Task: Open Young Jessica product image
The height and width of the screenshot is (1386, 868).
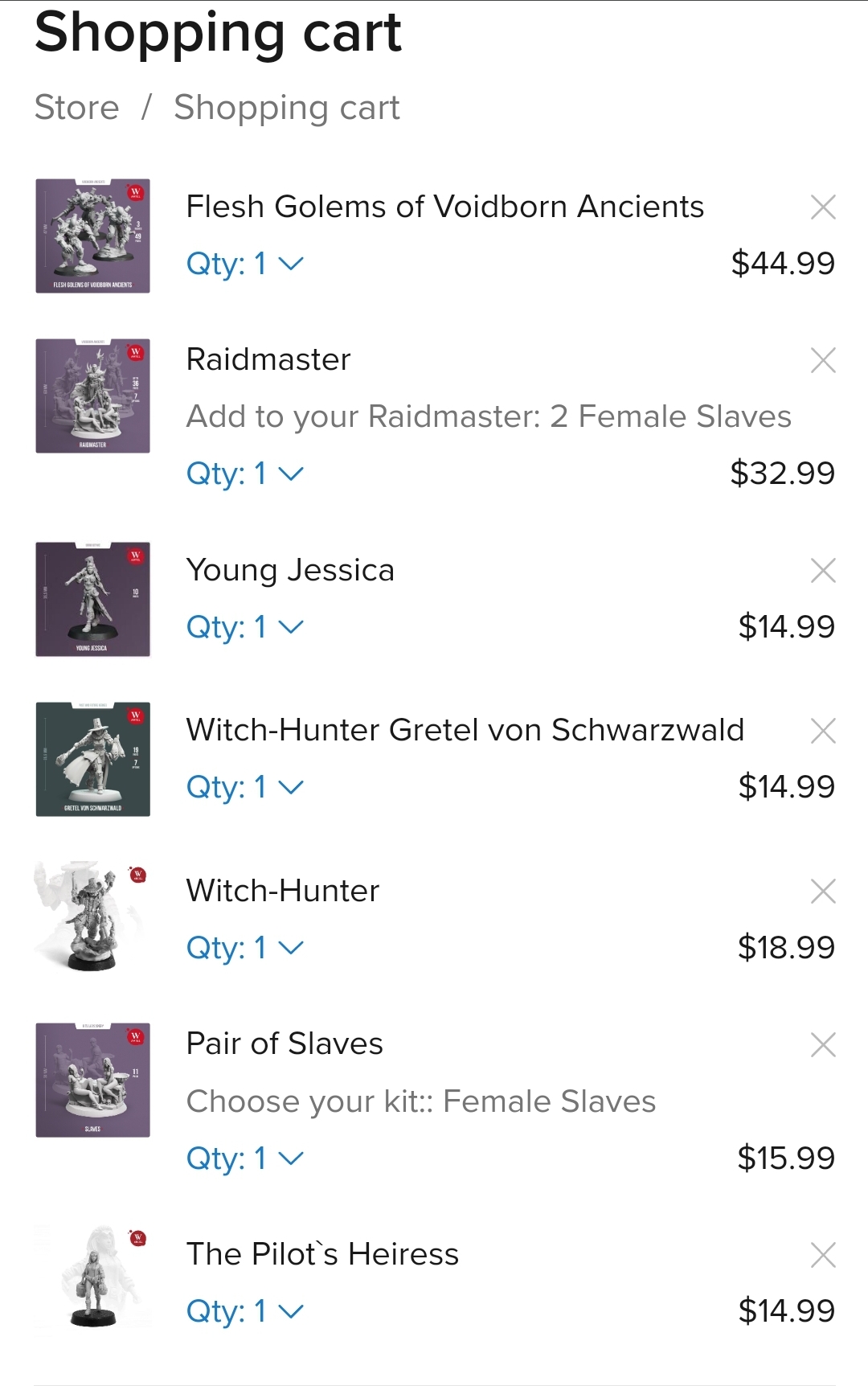Action: pos(93,599)
